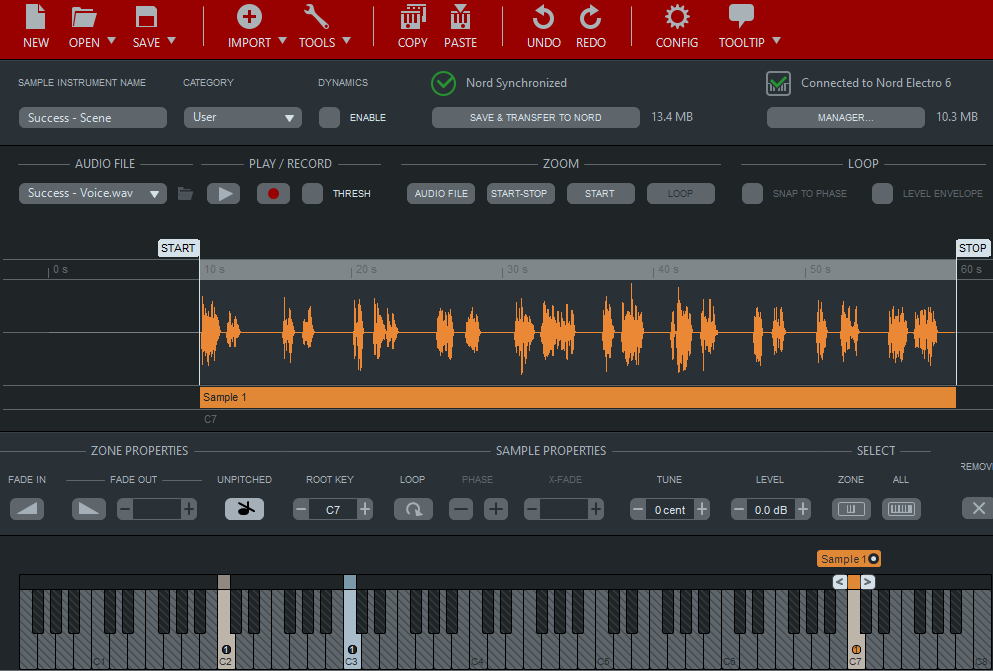Click the Paste icon in toolbar
The width and height of the screenshot is (993, 671).
coord(460,17)
